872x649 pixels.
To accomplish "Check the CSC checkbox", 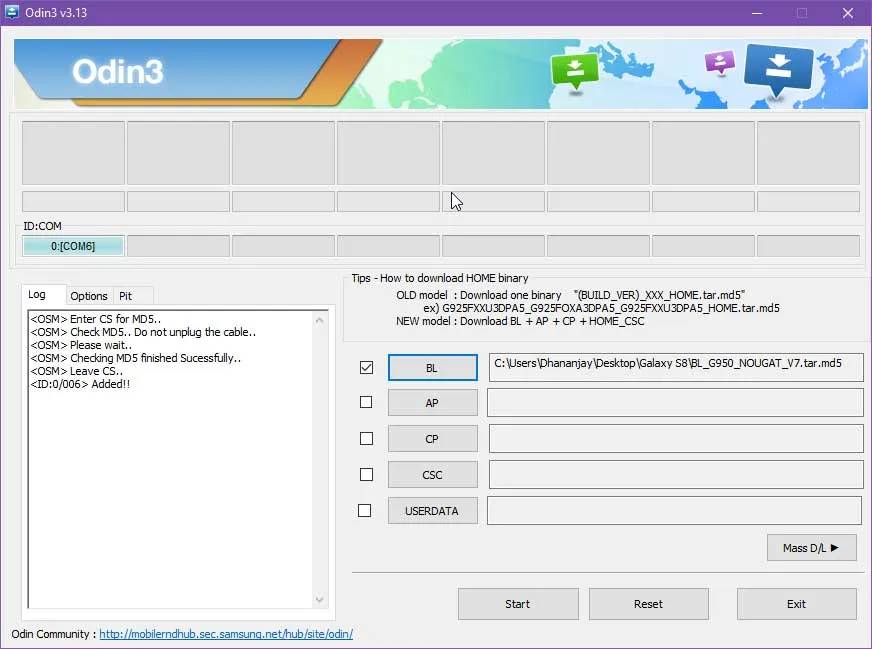I will pos(366,474).
